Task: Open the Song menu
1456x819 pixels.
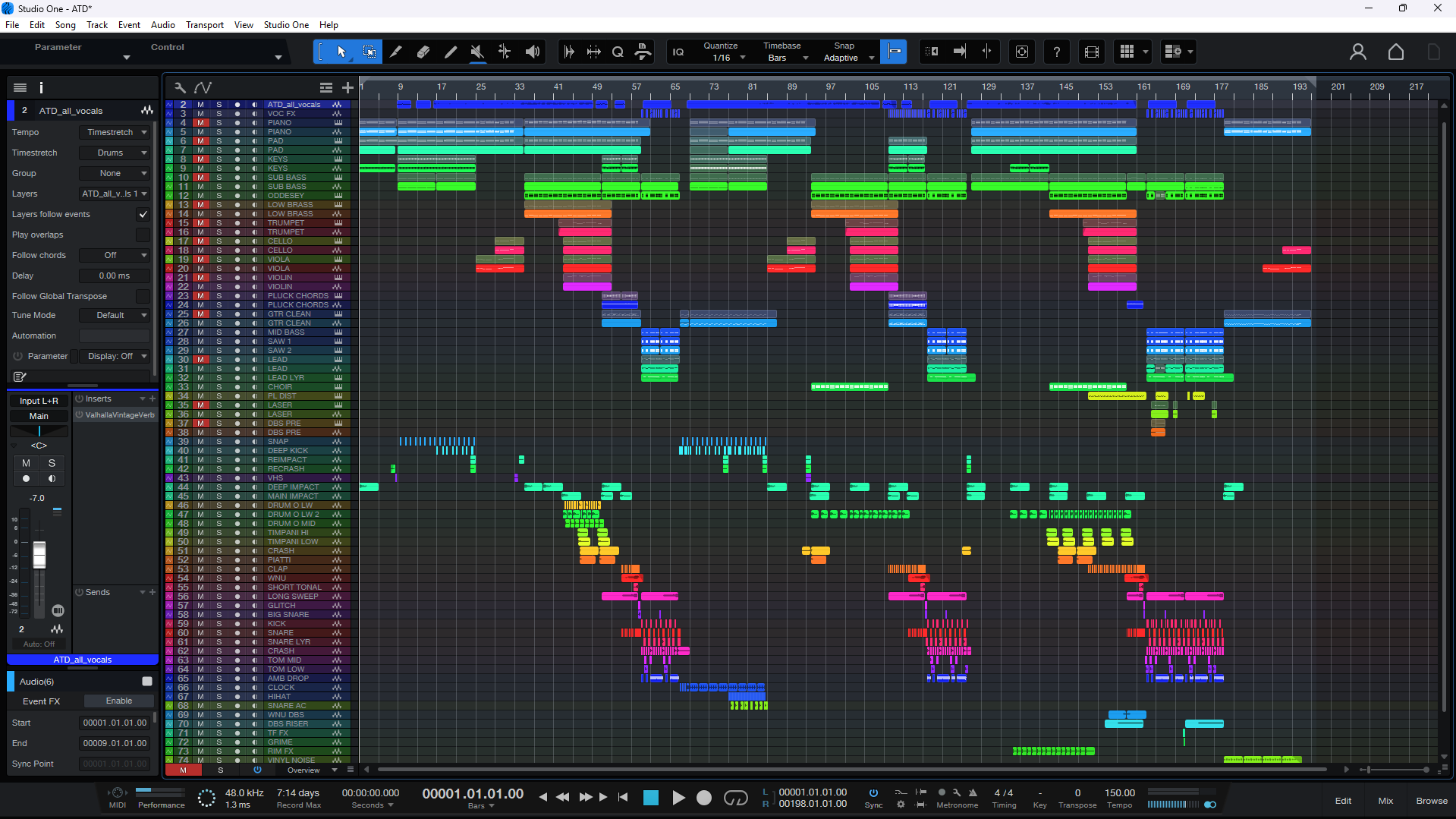Action: point(65,25)
